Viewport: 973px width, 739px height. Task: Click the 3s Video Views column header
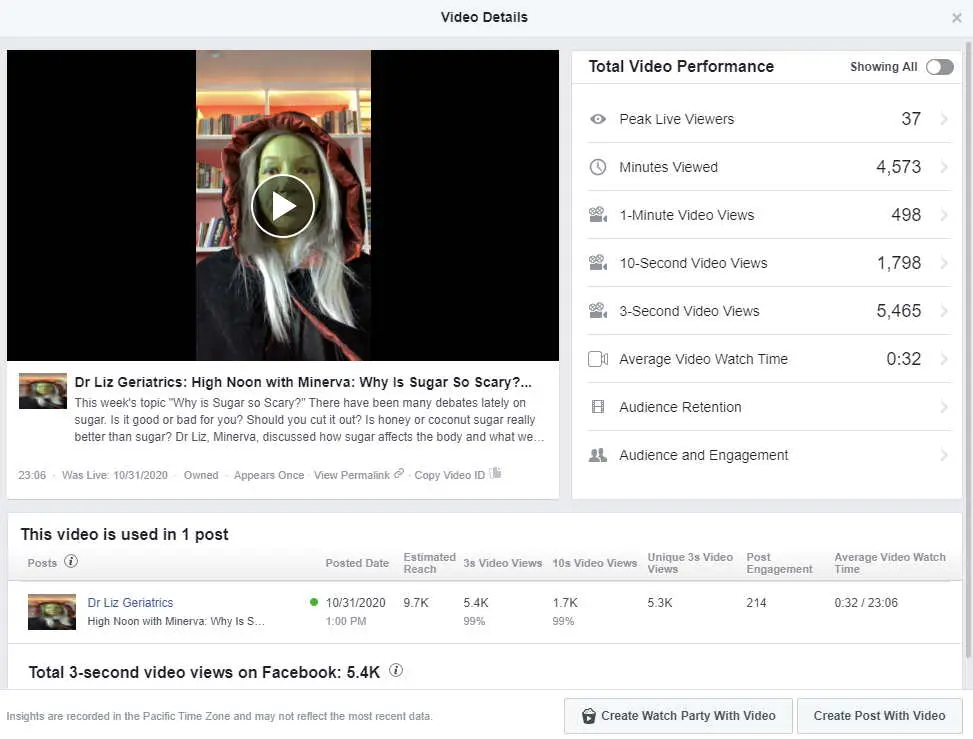click(503, 563)
